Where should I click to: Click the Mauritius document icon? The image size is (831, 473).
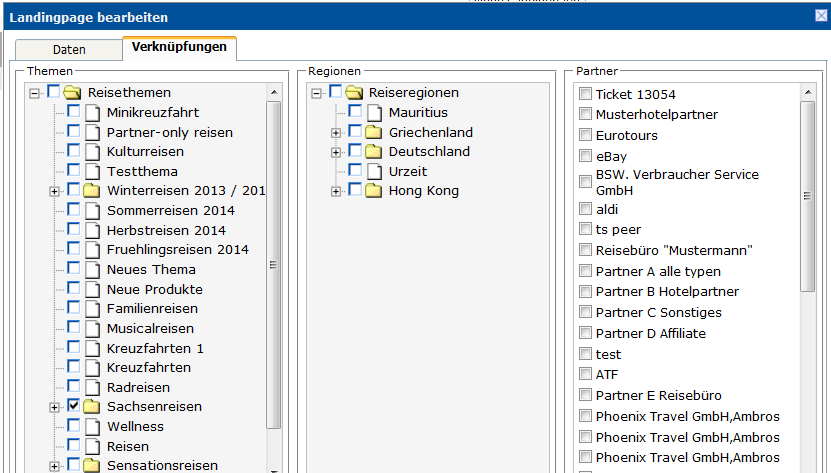click(x=374, y=113)
